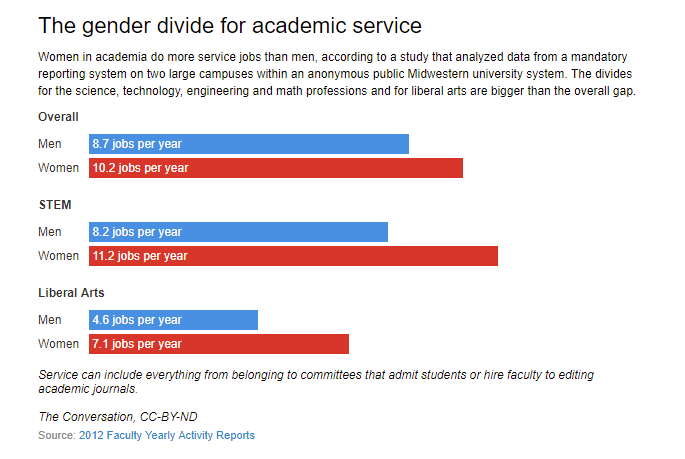Click the Women label under Liberal Arts
Image resolution: width=685 pixels, height=459 pixels.
click(x=58, y=344)
